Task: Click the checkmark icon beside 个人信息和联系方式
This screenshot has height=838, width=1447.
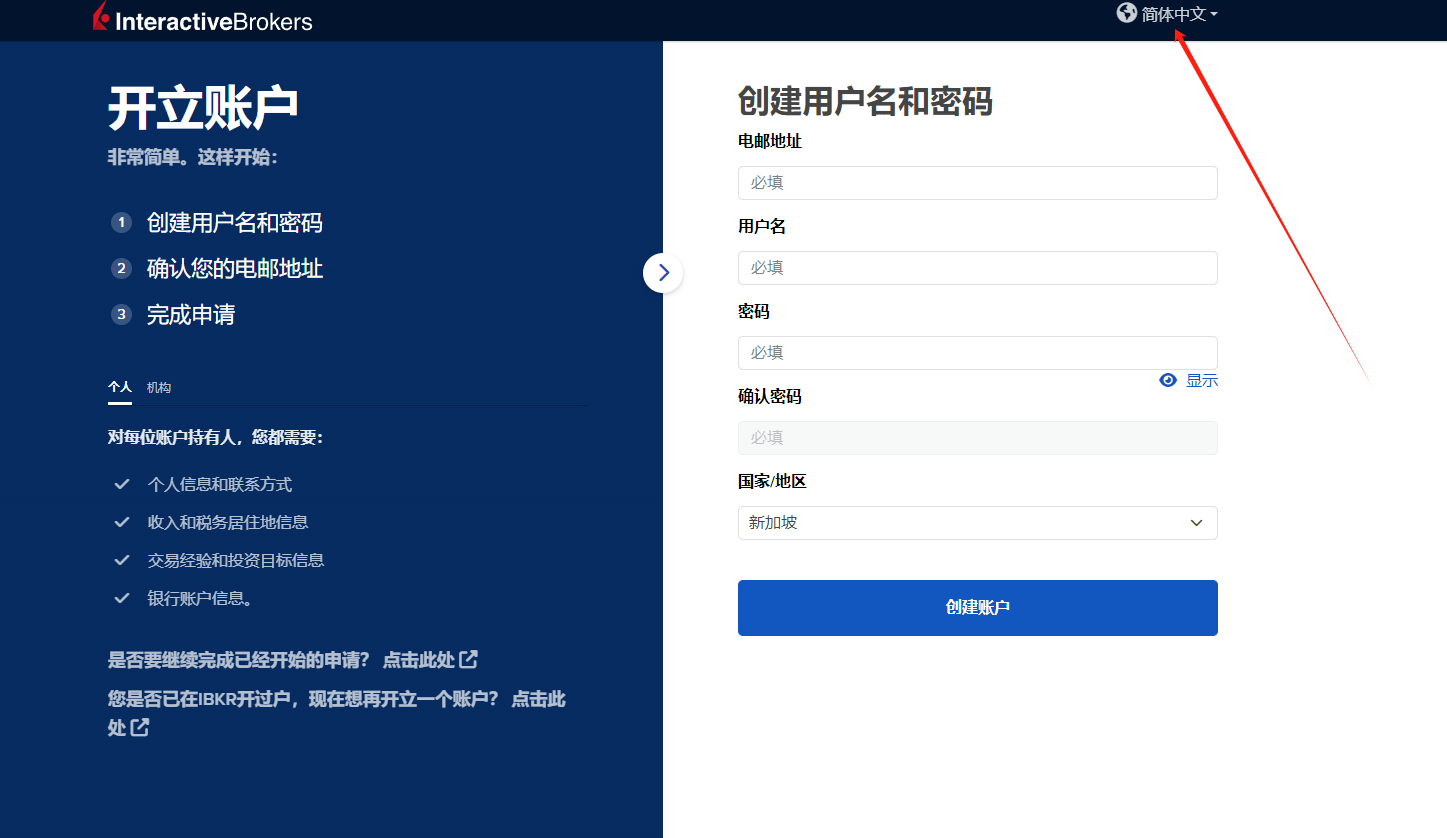Action: pyautogui.click(x=122, y=483)
